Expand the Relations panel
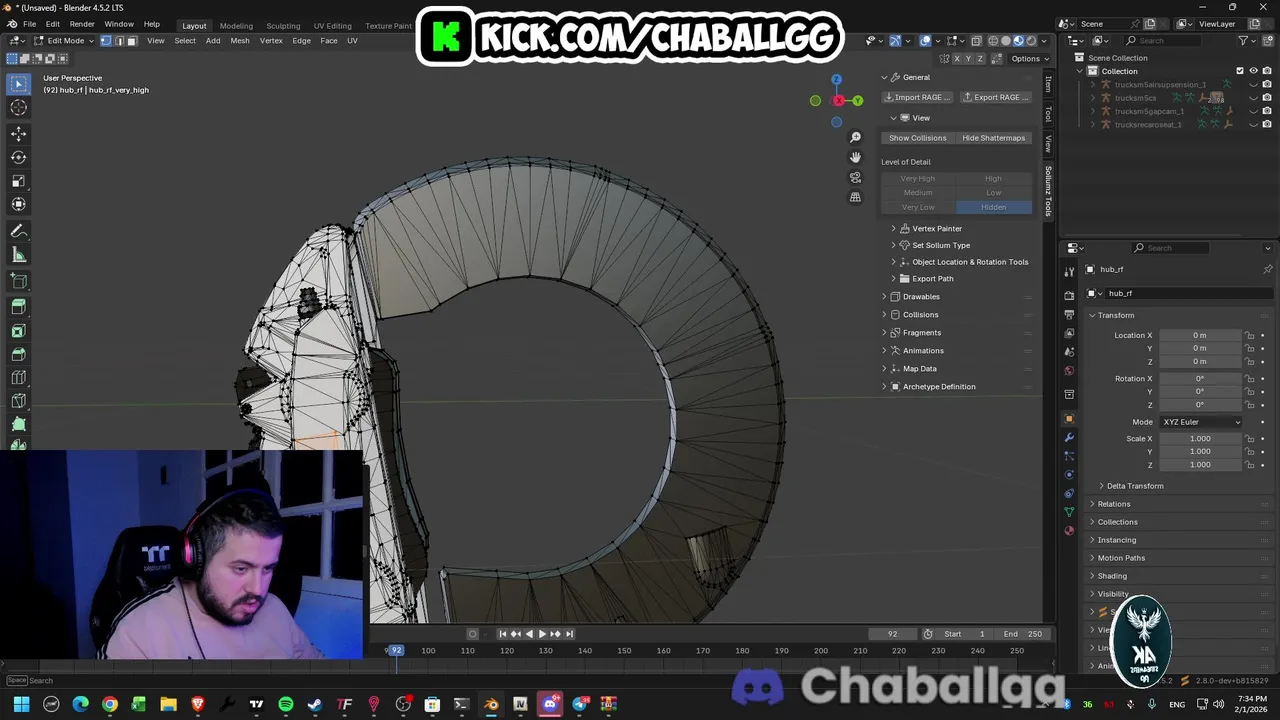The height and width of the screenshot is (720, 1280). point(1113,504)
